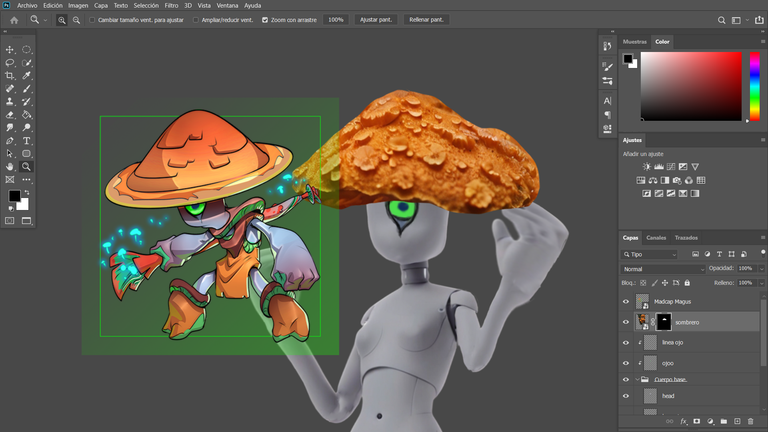
Task: Select the Frame tool
Action: (x=10, y=180)
